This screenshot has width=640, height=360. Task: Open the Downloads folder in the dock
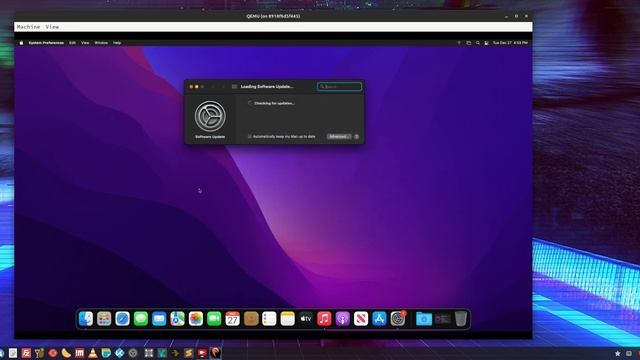coord(424,319)
